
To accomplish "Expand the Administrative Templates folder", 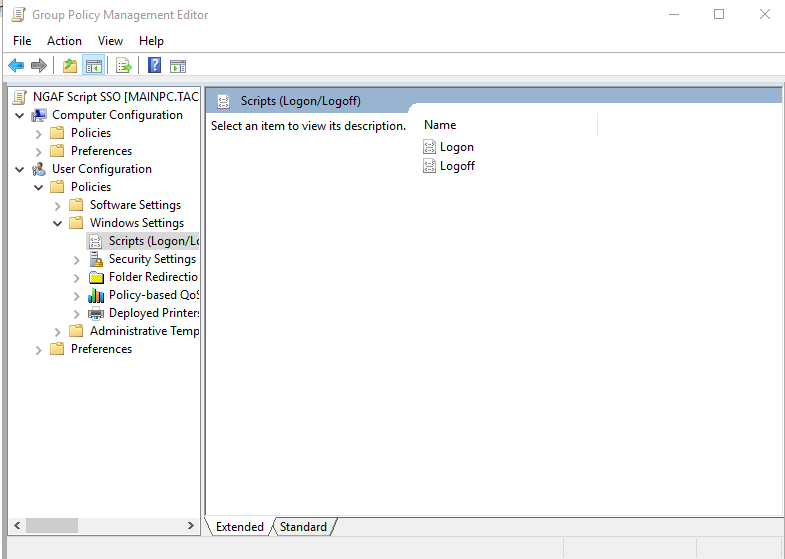I will point(58,331).
